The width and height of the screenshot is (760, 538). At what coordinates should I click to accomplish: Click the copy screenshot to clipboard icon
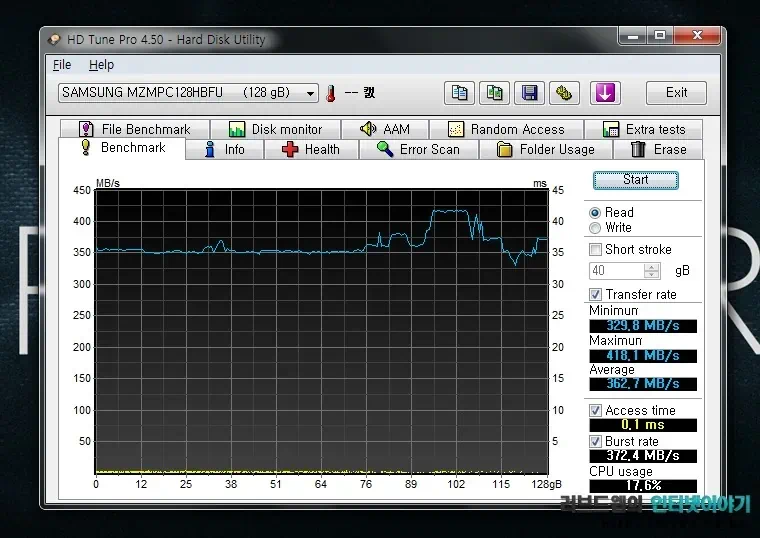[494, 93]
